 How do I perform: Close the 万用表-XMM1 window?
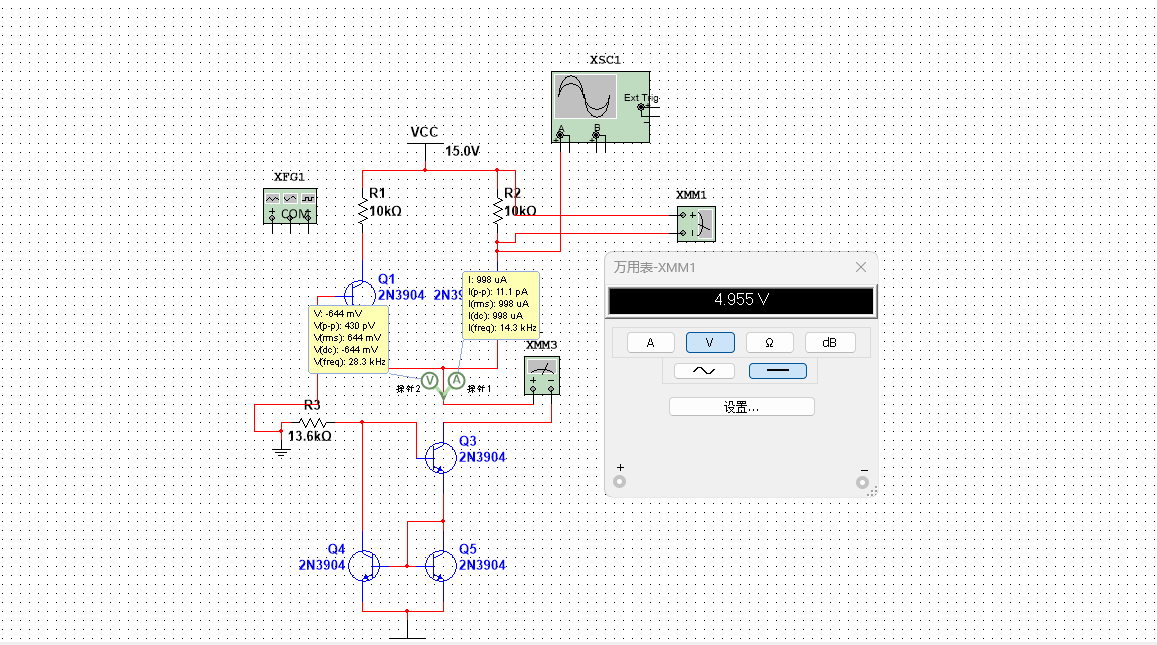[860, 267]
